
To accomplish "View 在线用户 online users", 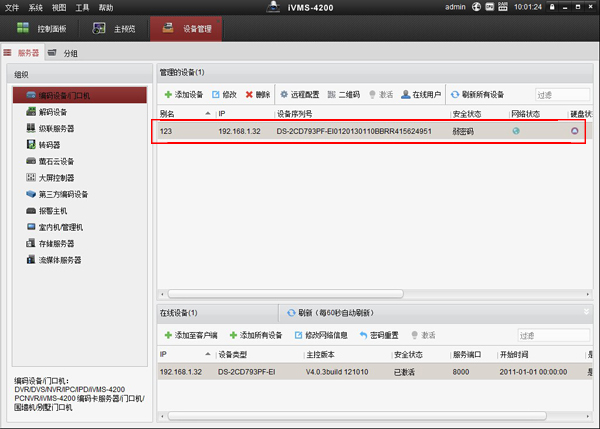I will coord(421,95).
